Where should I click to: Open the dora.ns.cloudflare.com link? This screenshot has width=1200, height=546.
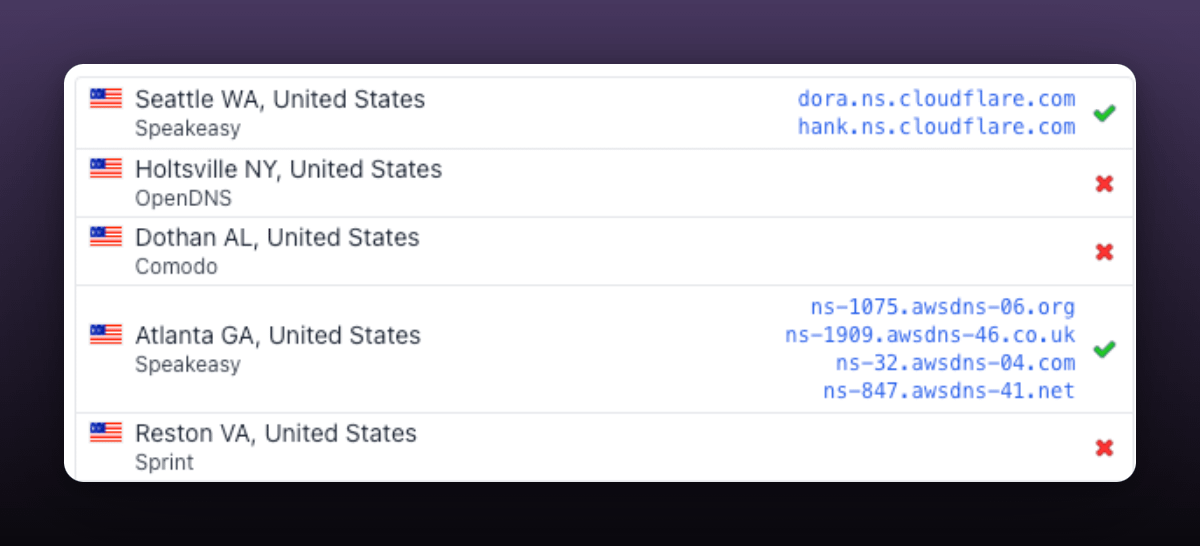point(936,99)
